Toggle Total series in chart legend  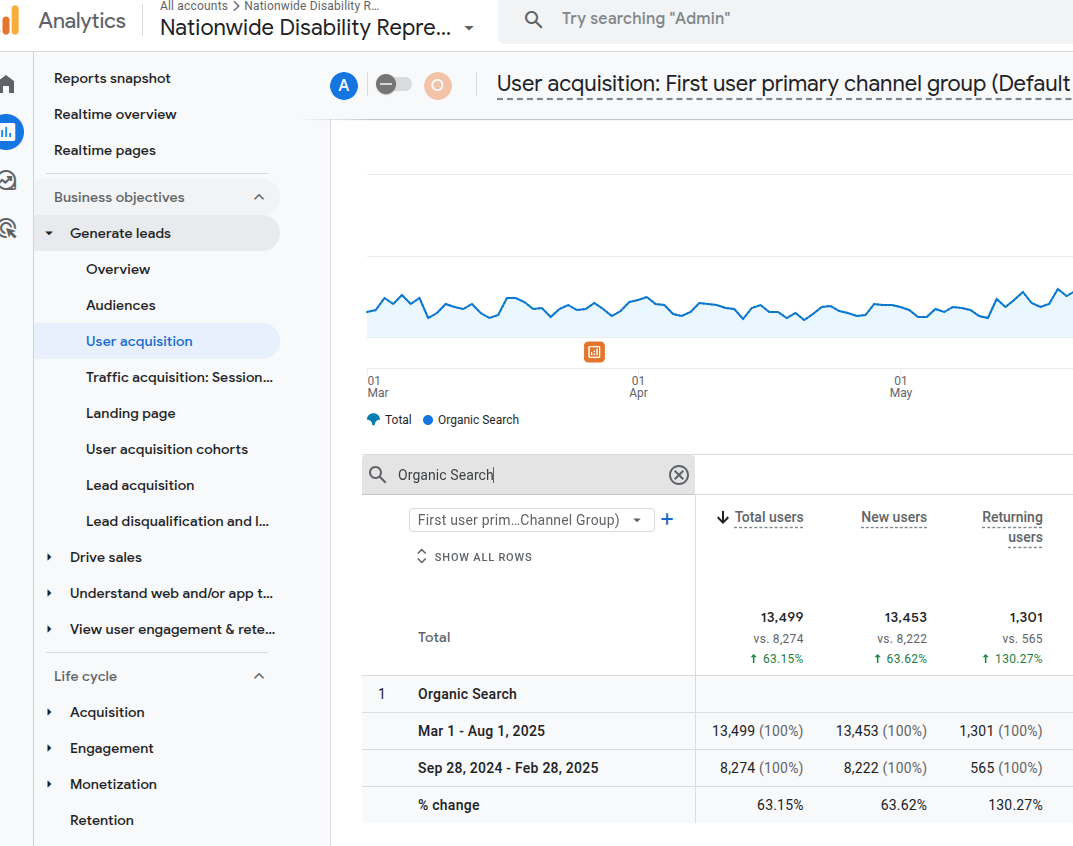[x=389, y=420]
